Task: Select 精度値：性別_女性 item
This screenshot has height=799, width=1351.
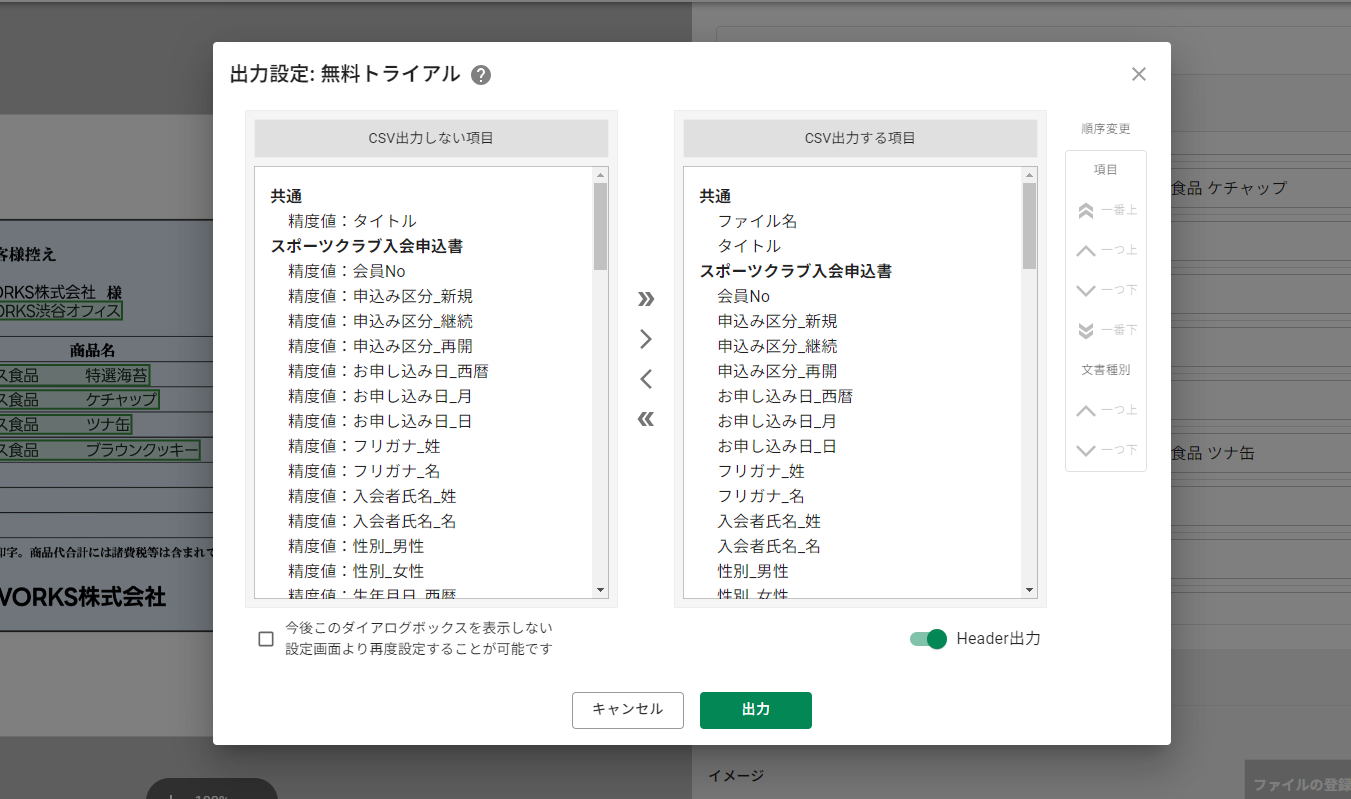Action: [x=356, y=571]
